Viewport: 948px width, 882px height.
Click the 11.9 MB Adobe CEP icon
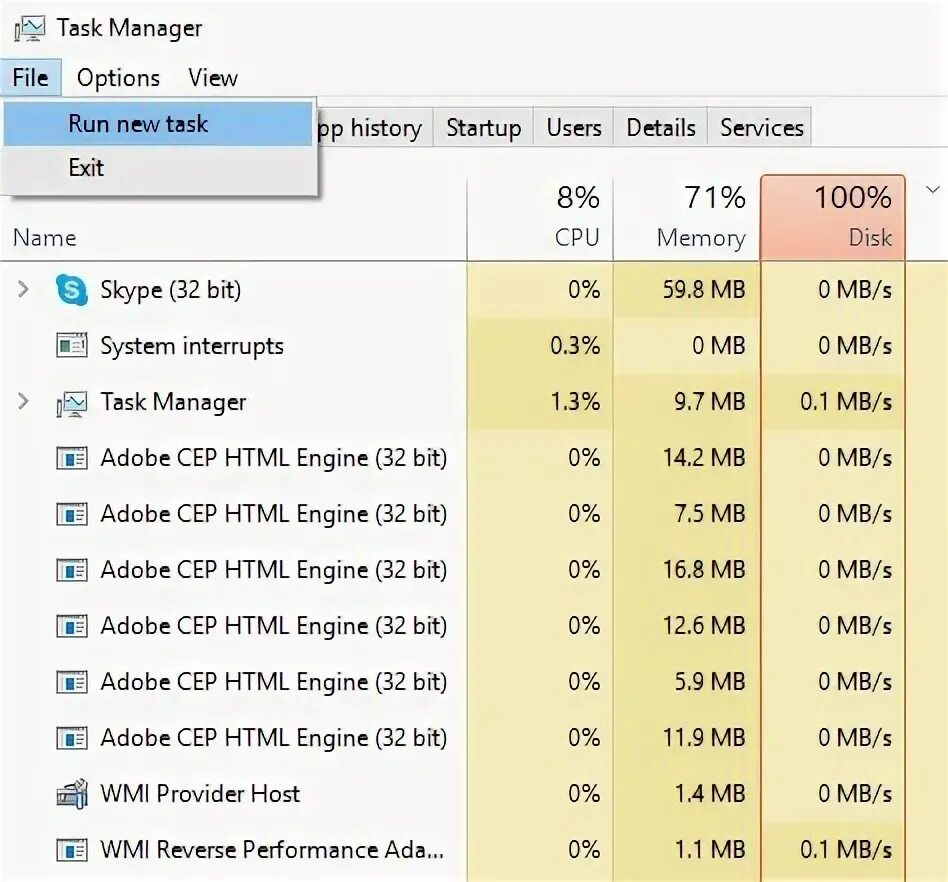tap(72, 738)
